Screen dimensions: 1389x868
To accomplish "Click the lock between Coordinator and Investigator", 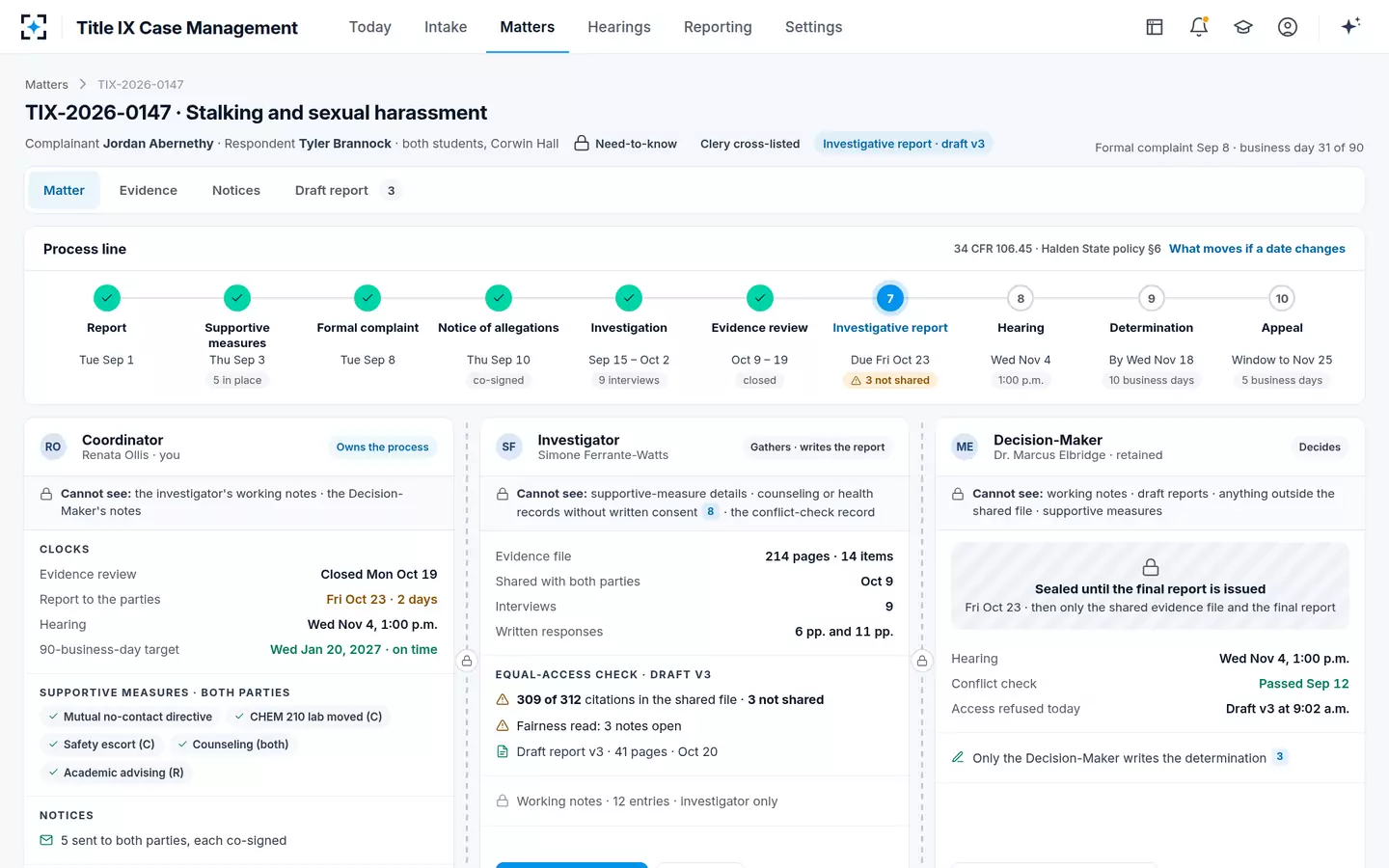I will tap(467, 661).
